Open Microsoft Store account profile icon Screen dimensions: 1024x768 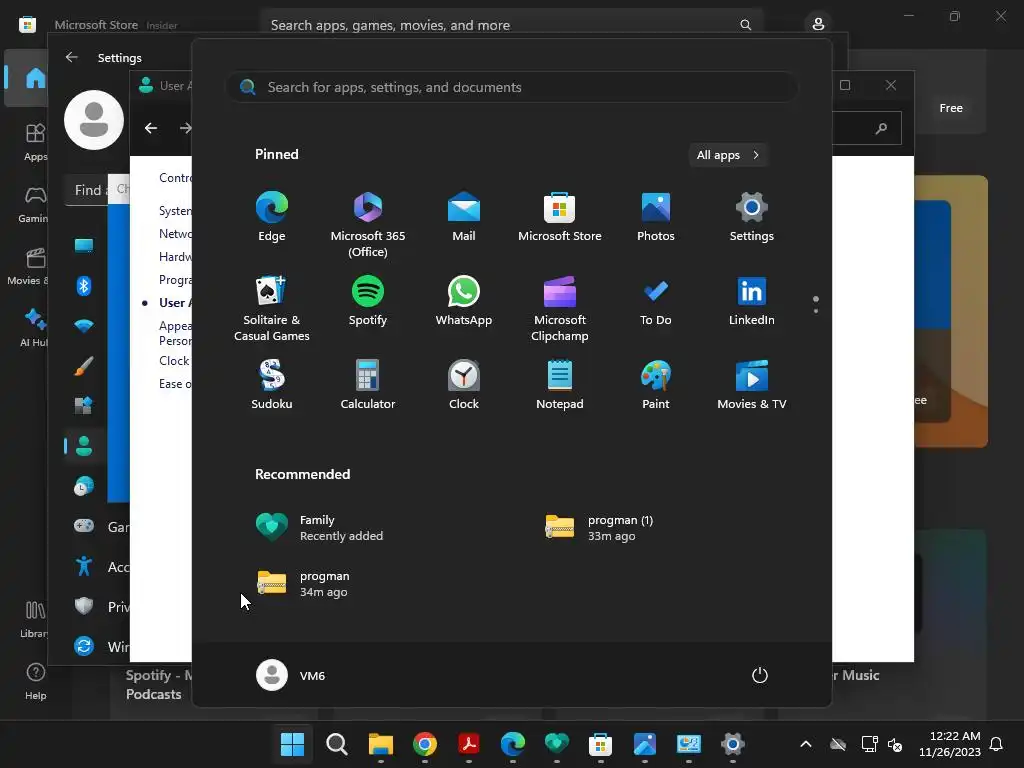818,25
